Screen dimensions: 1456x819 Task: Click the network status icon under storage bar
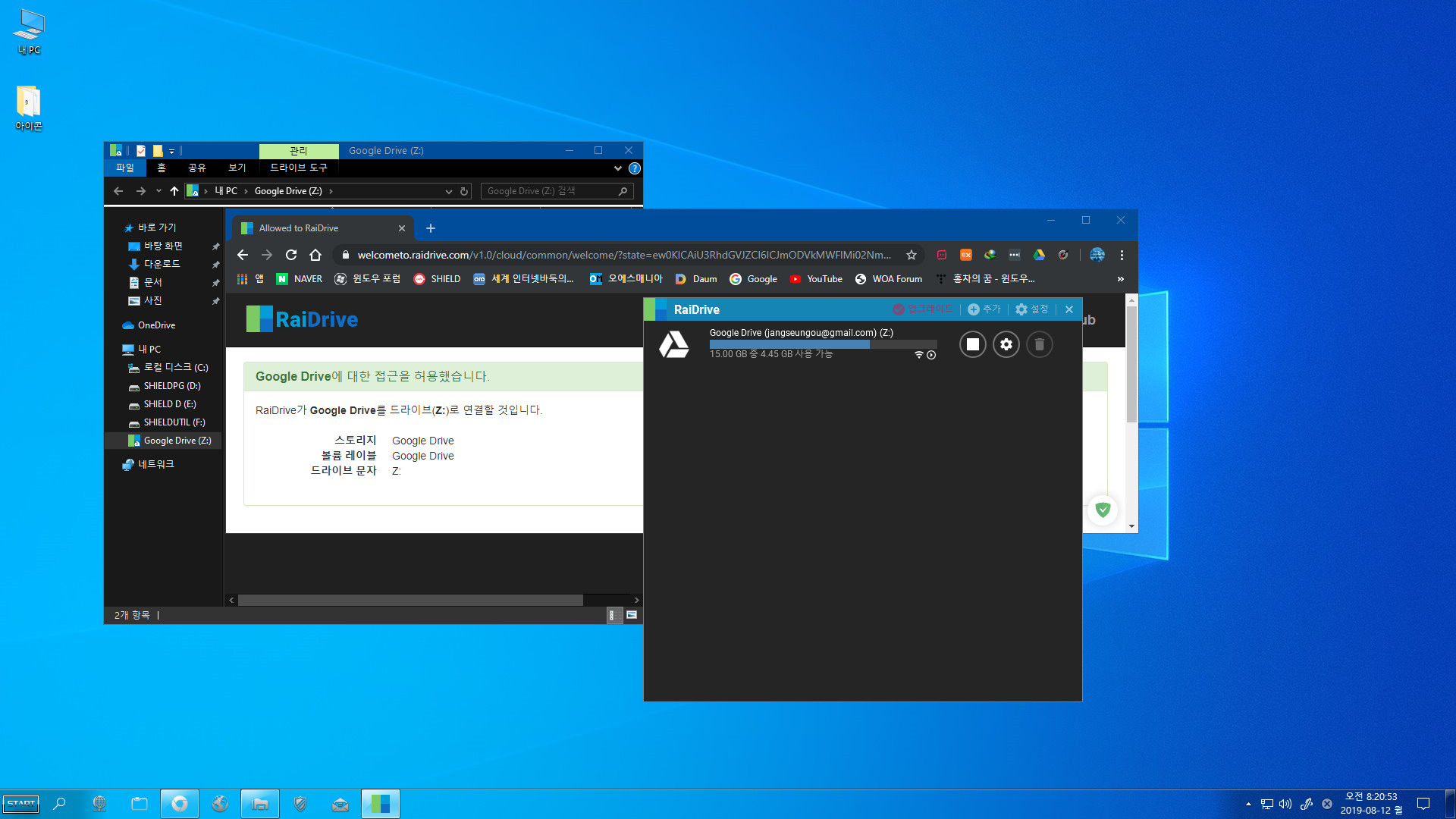(x=918, y=355)
